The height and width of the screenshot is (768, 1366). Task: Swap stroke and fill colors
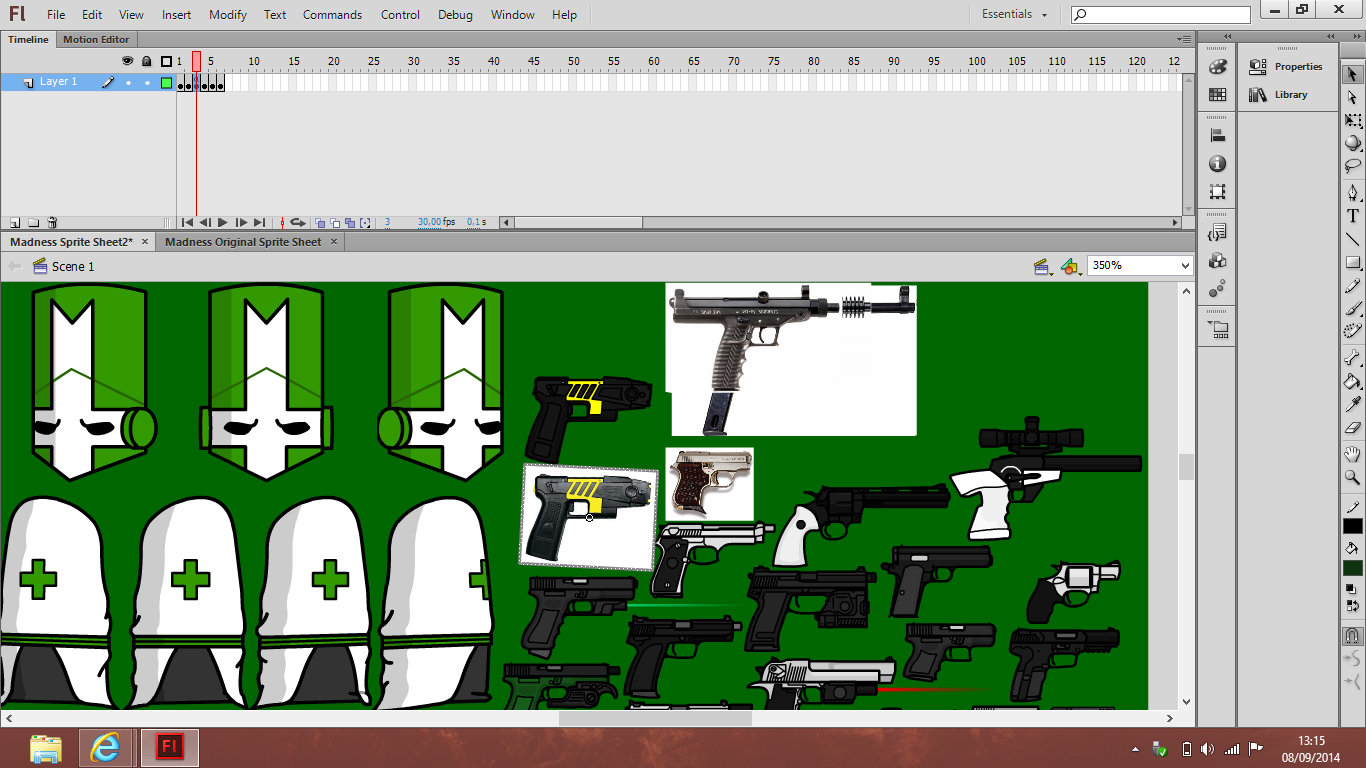1352,606
